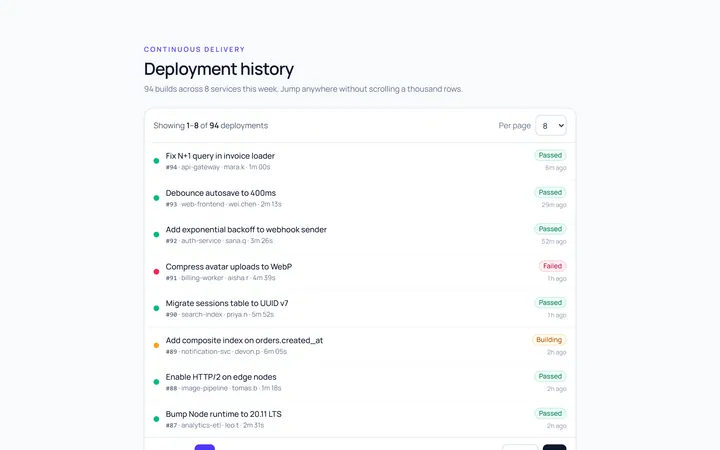Click '2h ago' on Bump Node runtime row
Image resolution: width=720 pixels, height=450 pixels.
[x=557, y=426]
